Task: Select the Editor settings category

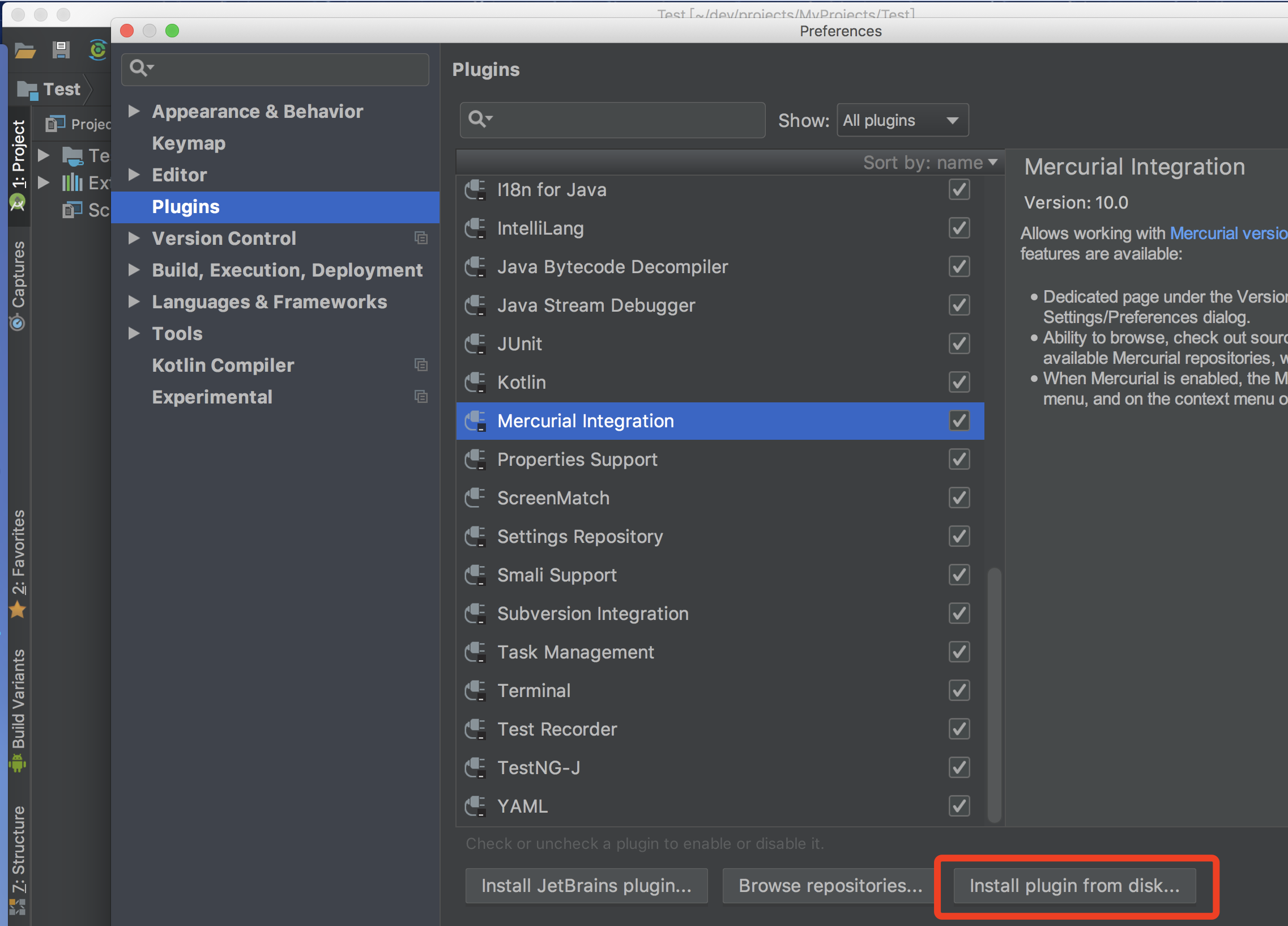Action: click(179, 175)
